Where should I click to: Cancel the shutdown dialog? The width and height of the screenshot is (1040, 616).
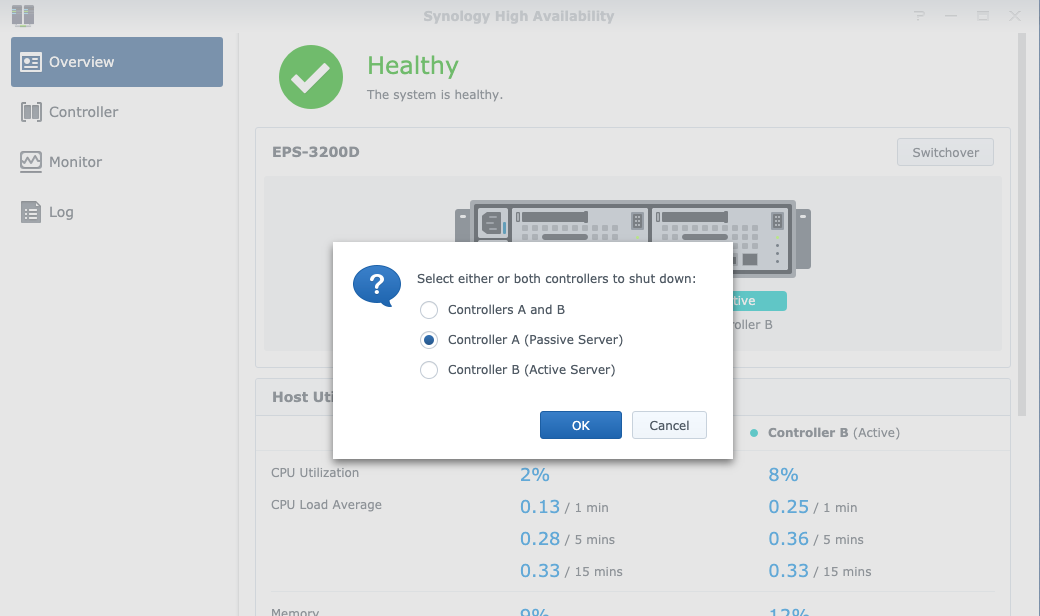tap(669, 425)
